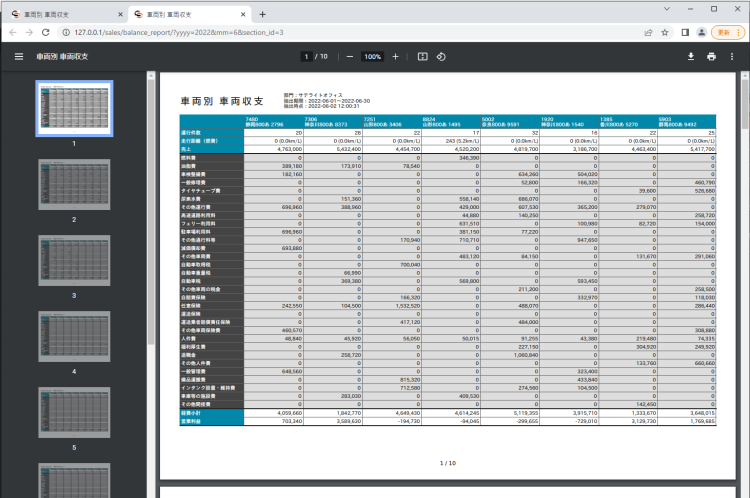The width and height of the screenshot is (750, 498).
Task: Select the page 3 thumbnail
Action: coord(73,262)
